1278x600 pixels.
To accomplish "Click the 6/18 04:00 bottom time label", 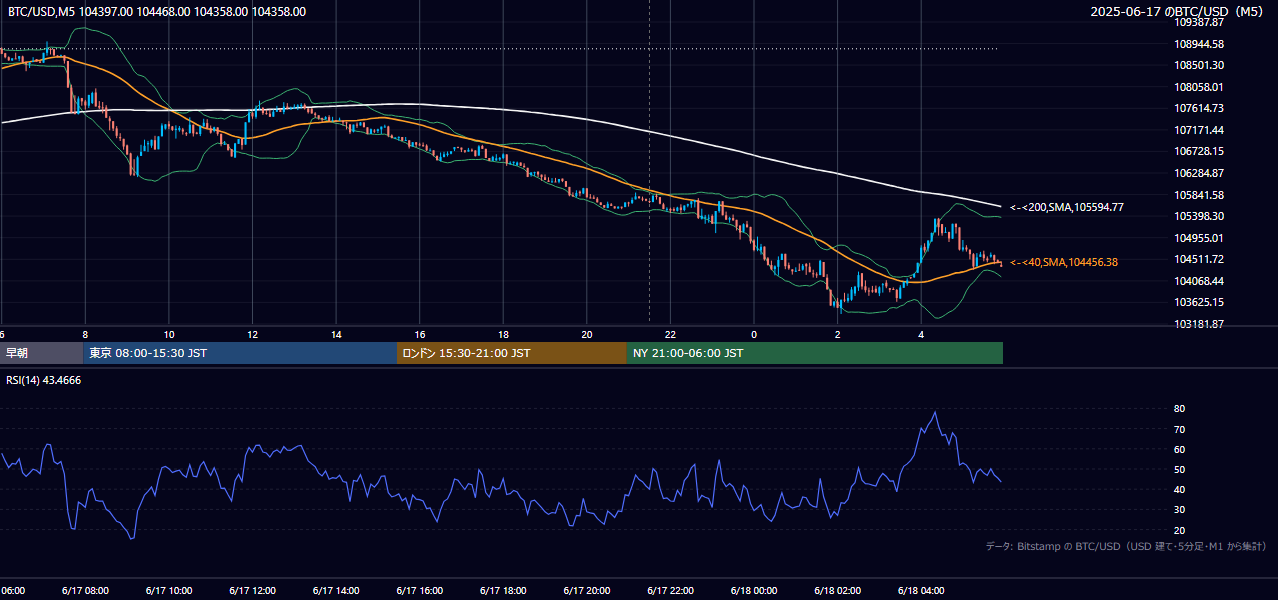I will click(x=921, y=591).
